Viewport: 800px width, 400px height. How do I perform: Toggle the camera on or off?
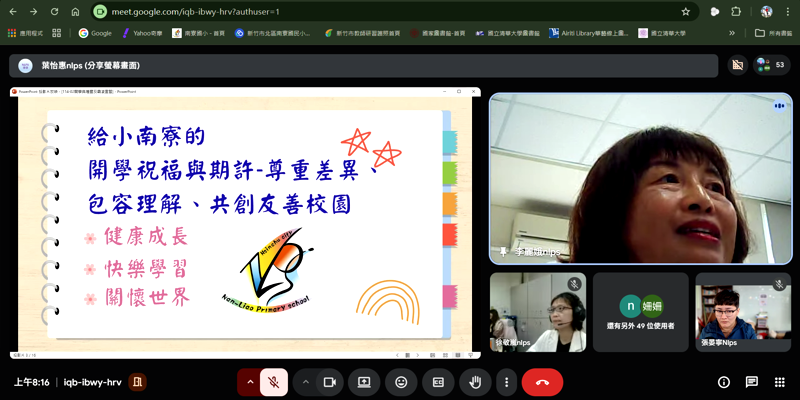[x=328, y=382]
